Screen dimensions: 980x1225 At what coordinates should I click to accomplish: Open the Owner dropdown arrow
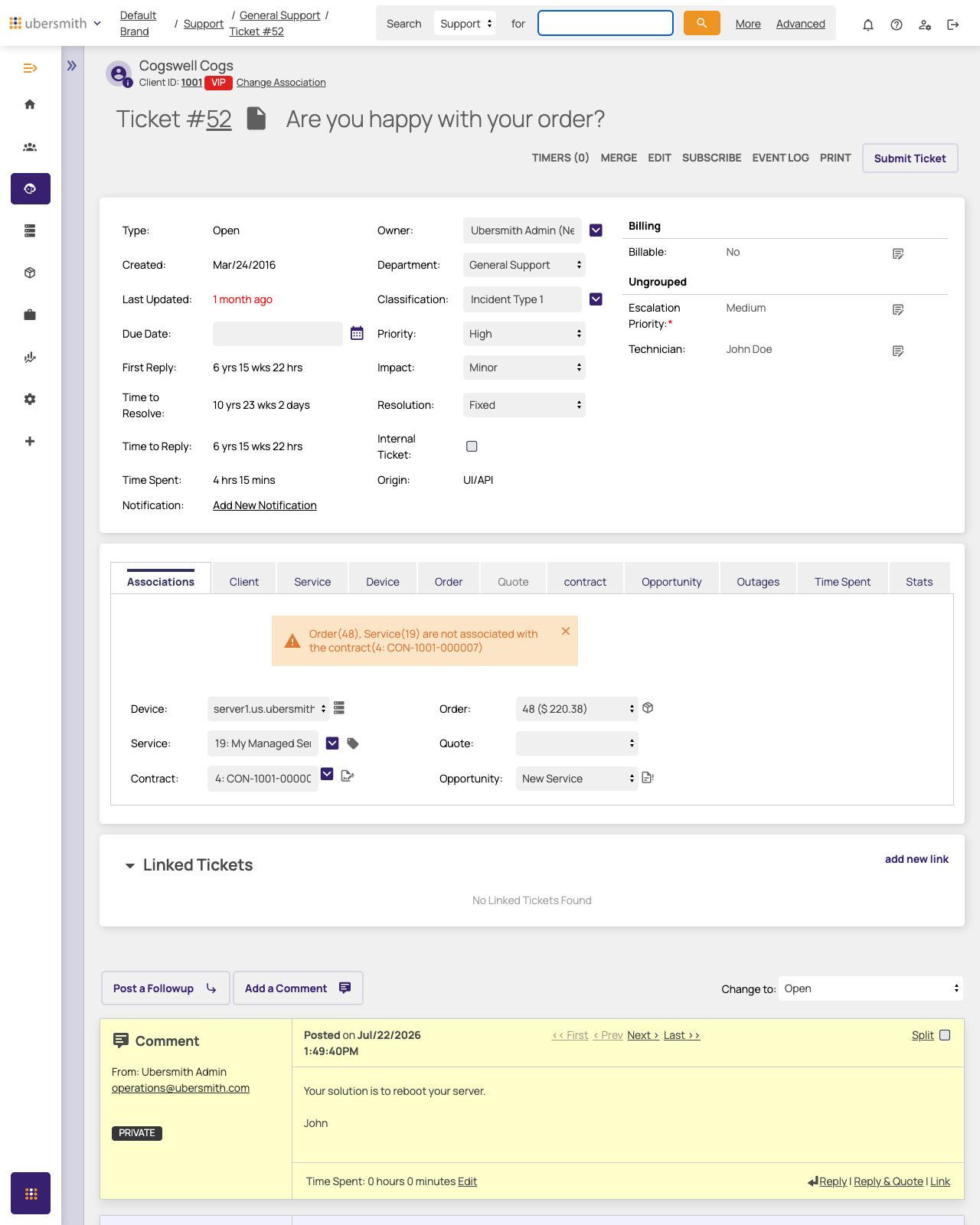pyautogui.click(x=596, y=230)
